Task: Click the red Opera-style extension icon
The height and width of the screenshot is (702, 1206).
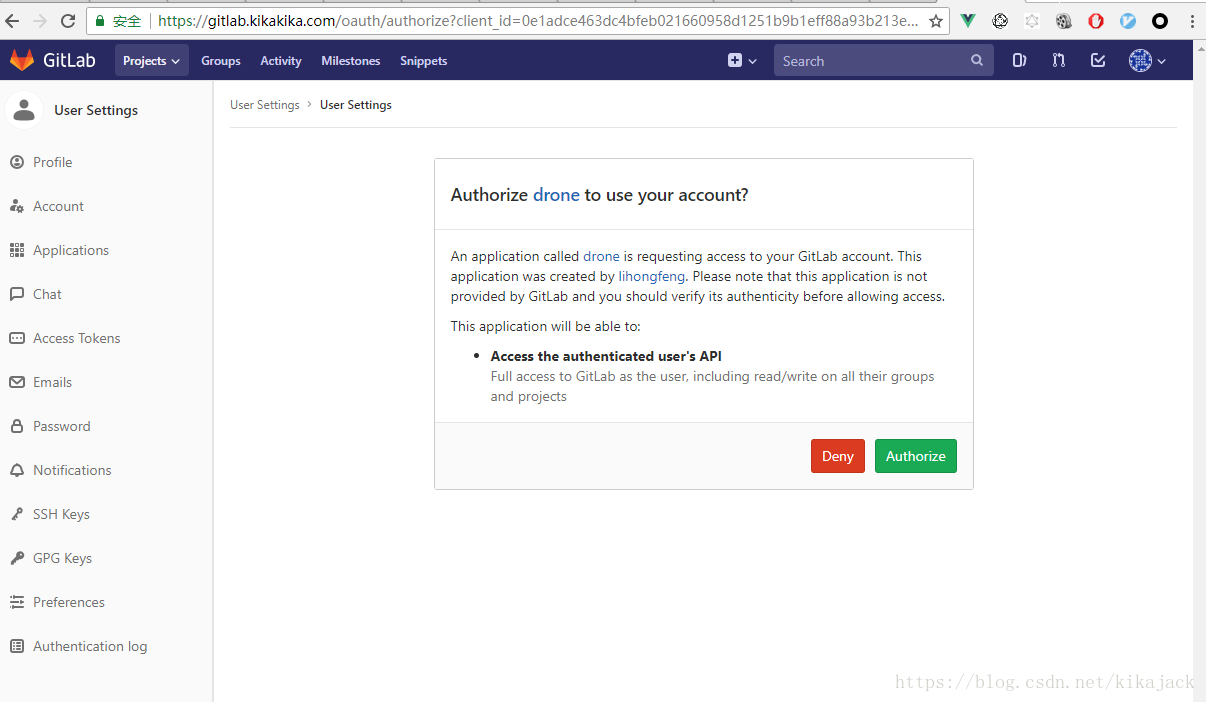Action: (x=1096, y=21)
